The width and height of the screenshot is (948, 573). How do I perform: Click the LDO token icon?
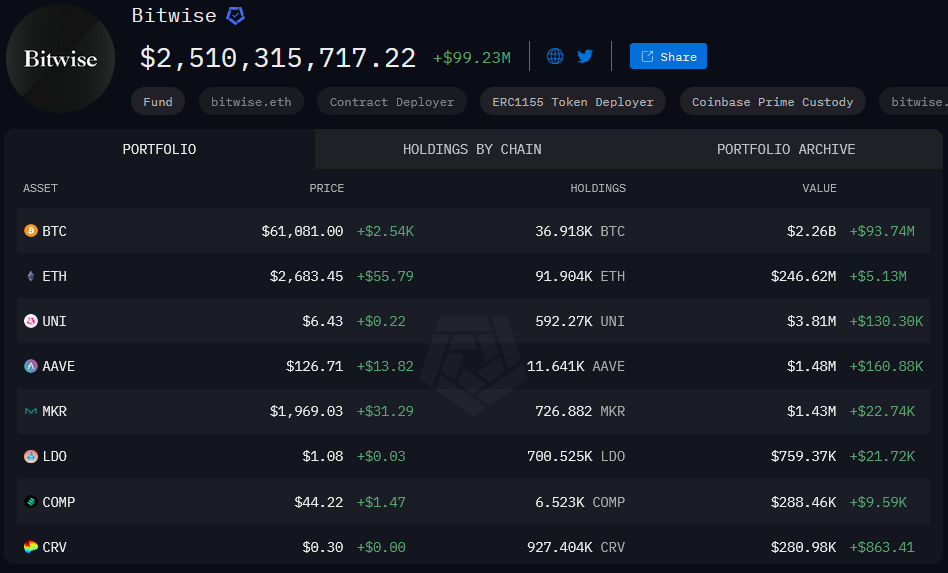click(x=30, y=456)
